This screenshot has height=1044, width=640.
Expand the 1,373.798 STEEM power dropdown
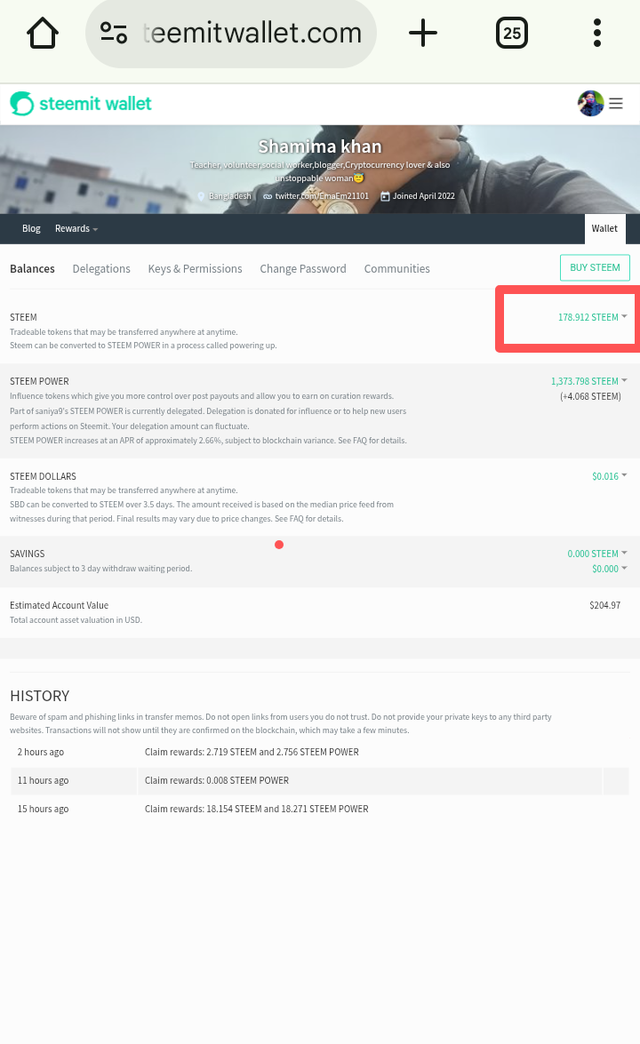589,381
